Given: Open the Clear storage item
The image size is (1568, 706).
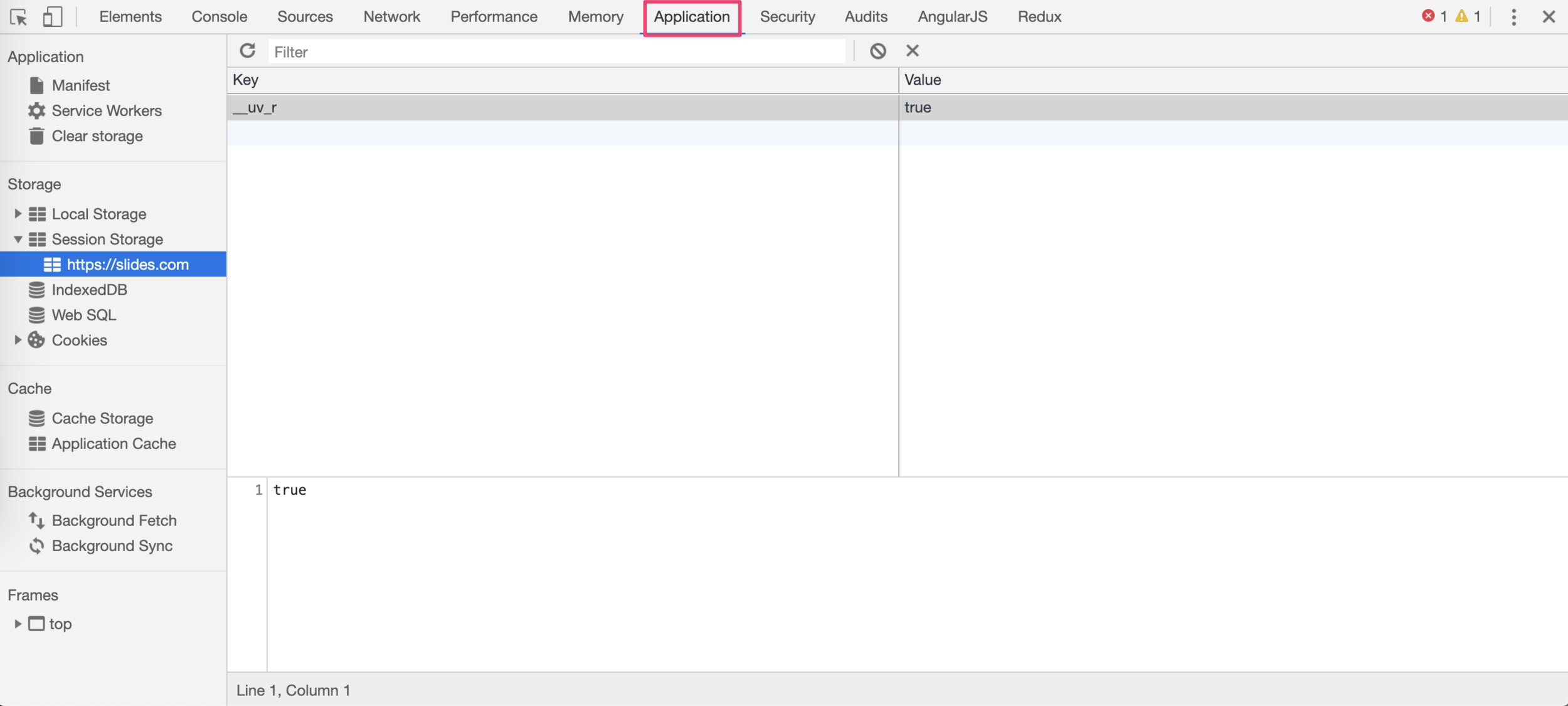Looking at the screenshot, I should click(97, 136).
